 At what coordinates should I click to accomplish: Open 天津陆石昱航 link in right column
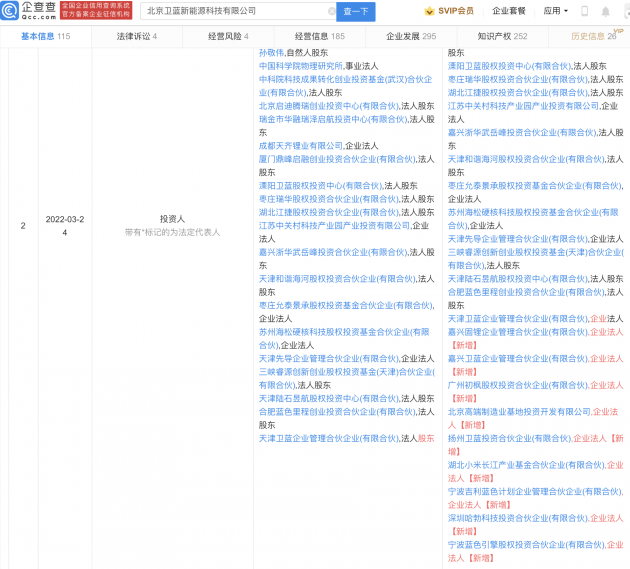[518, 278]
